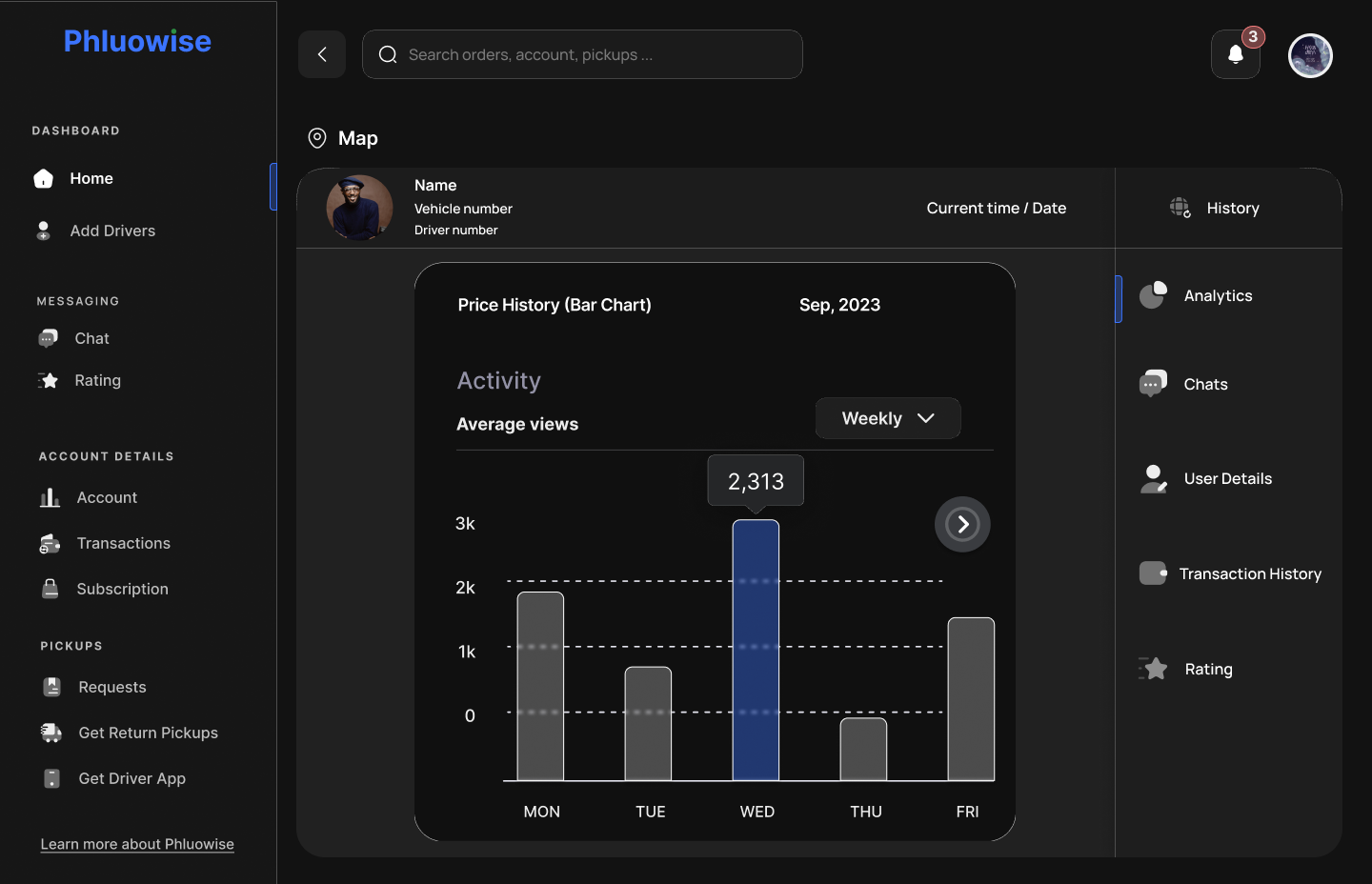Click the driver's profile photo
1372x884 pixels.
tap(359, 208)
